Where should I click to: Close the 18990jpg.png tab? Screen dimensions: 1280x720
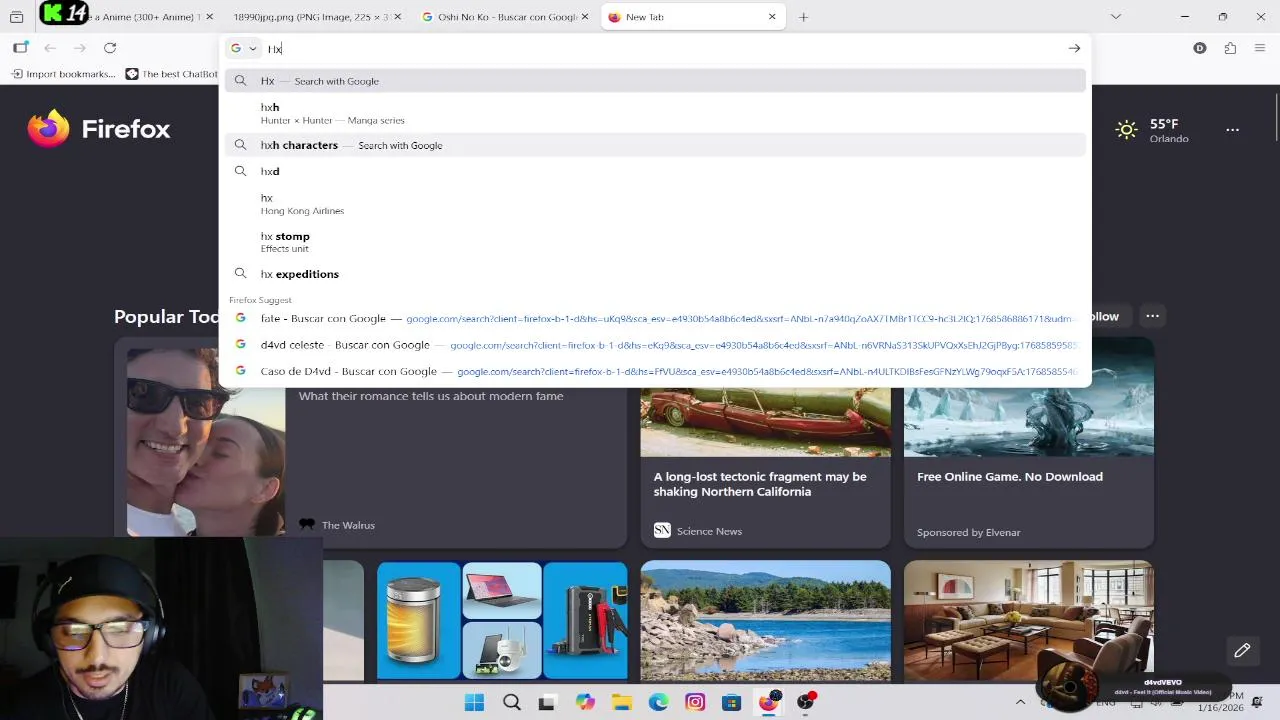coord(398,17)
